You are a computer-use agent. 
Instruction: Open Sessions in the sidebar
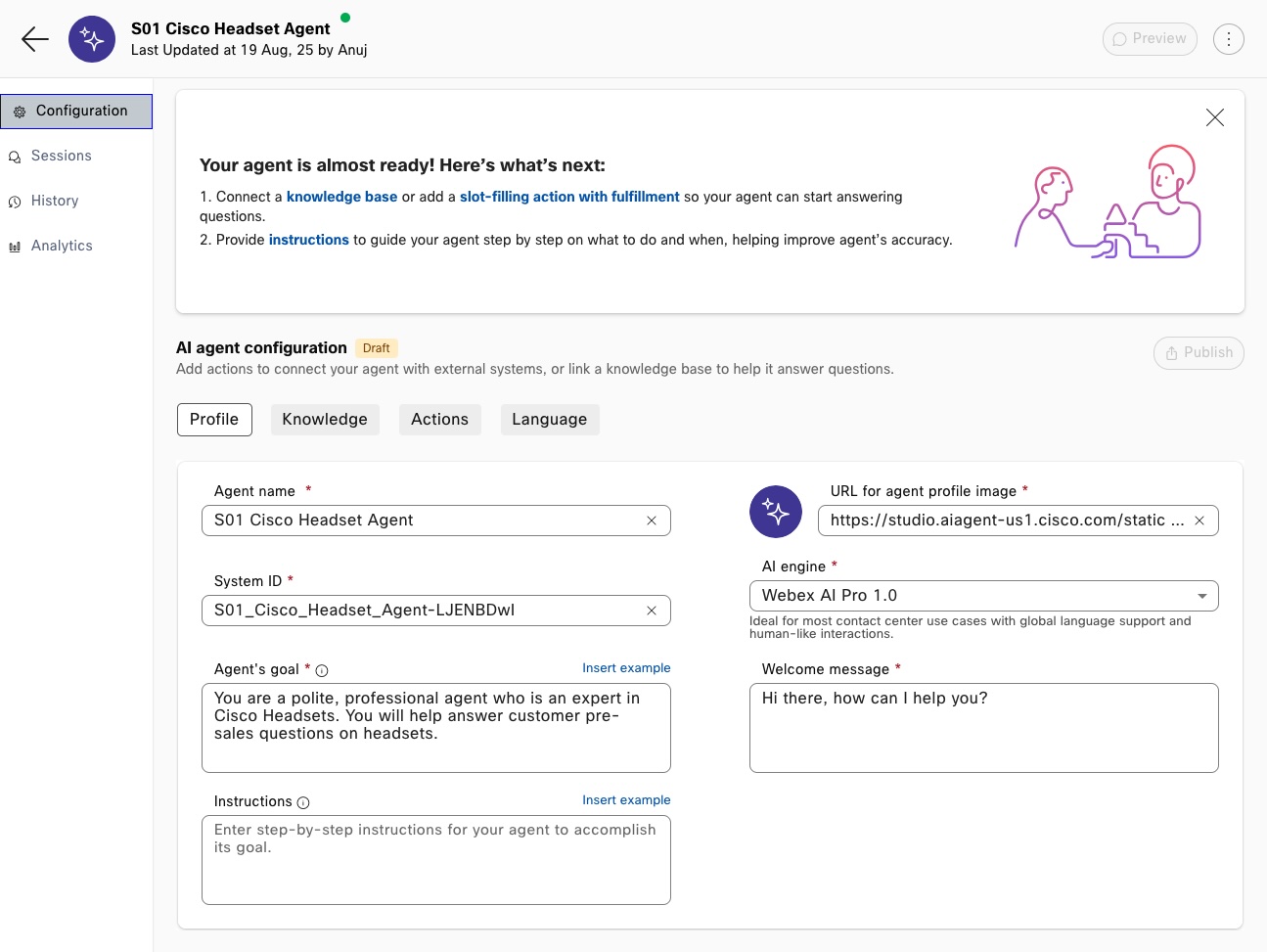(61, 157)
